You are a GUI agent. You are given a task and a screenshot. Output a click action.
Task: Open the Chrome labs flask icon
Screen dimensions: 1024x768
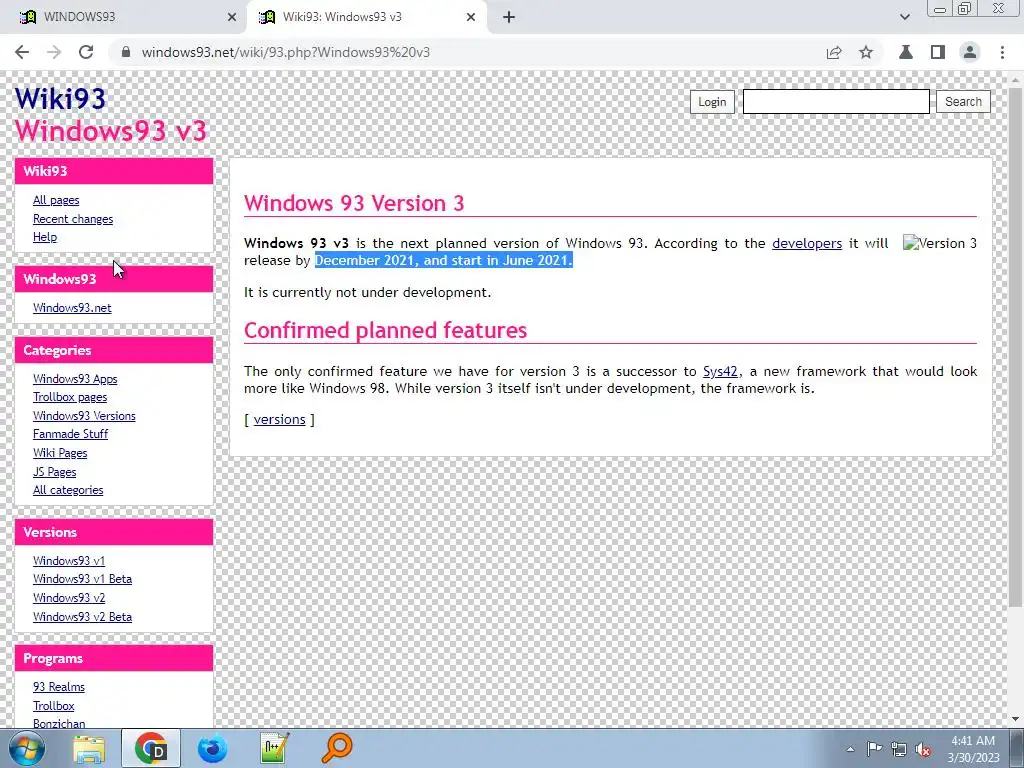[x=906, y=52]
